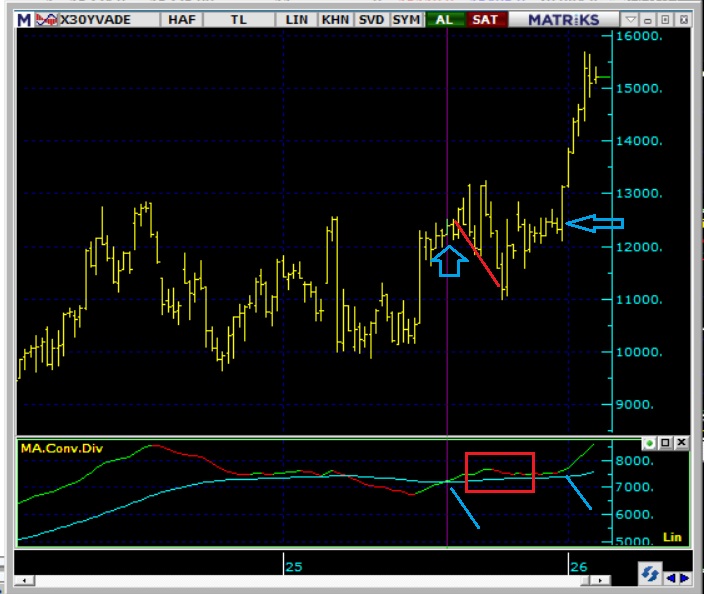Close the MA.Conv.Div indicator panel
This screenshot has width=704, height=594.
point(681,443)
